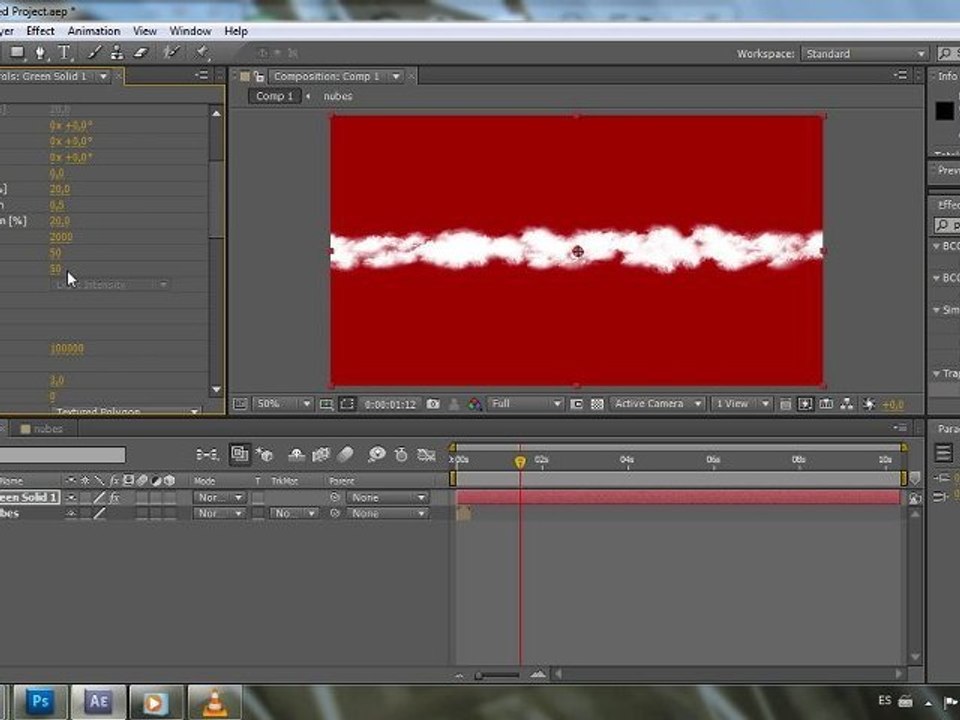Open Composition Comp 1 panel dropdown arrow
The height and width of the screenshot is (720, 960).
click(x=396, y=77)
